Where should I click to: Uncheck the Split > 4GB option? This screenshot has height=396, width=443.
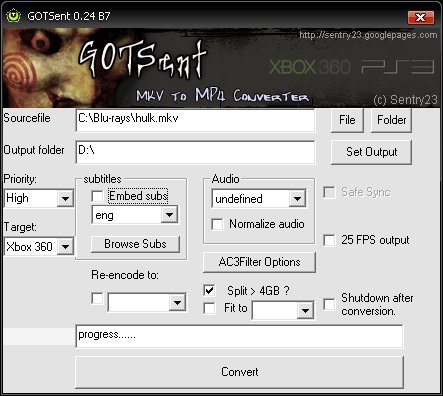coord(209,290)
